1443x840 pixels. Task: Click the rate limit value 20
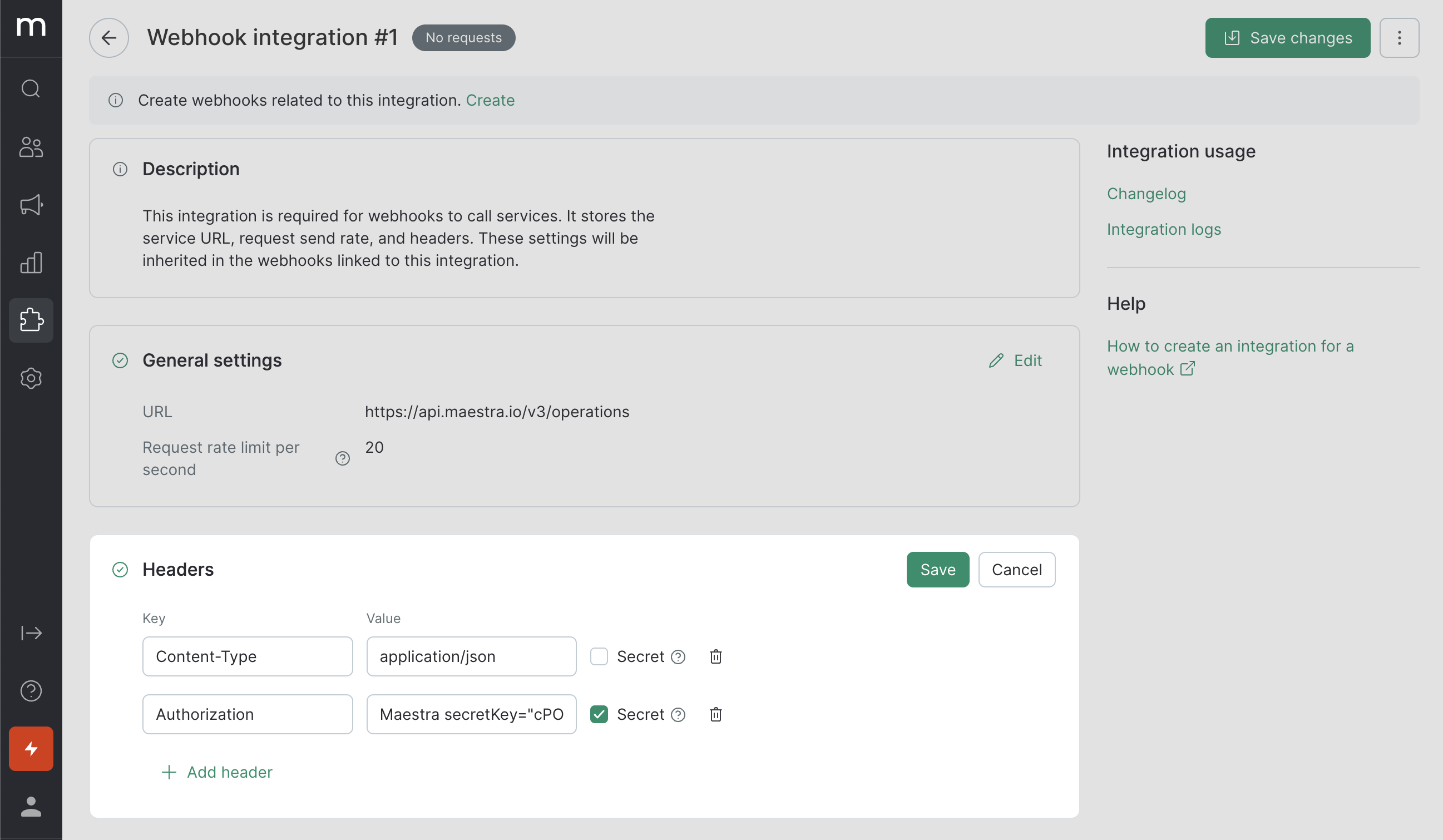(374, 448)
